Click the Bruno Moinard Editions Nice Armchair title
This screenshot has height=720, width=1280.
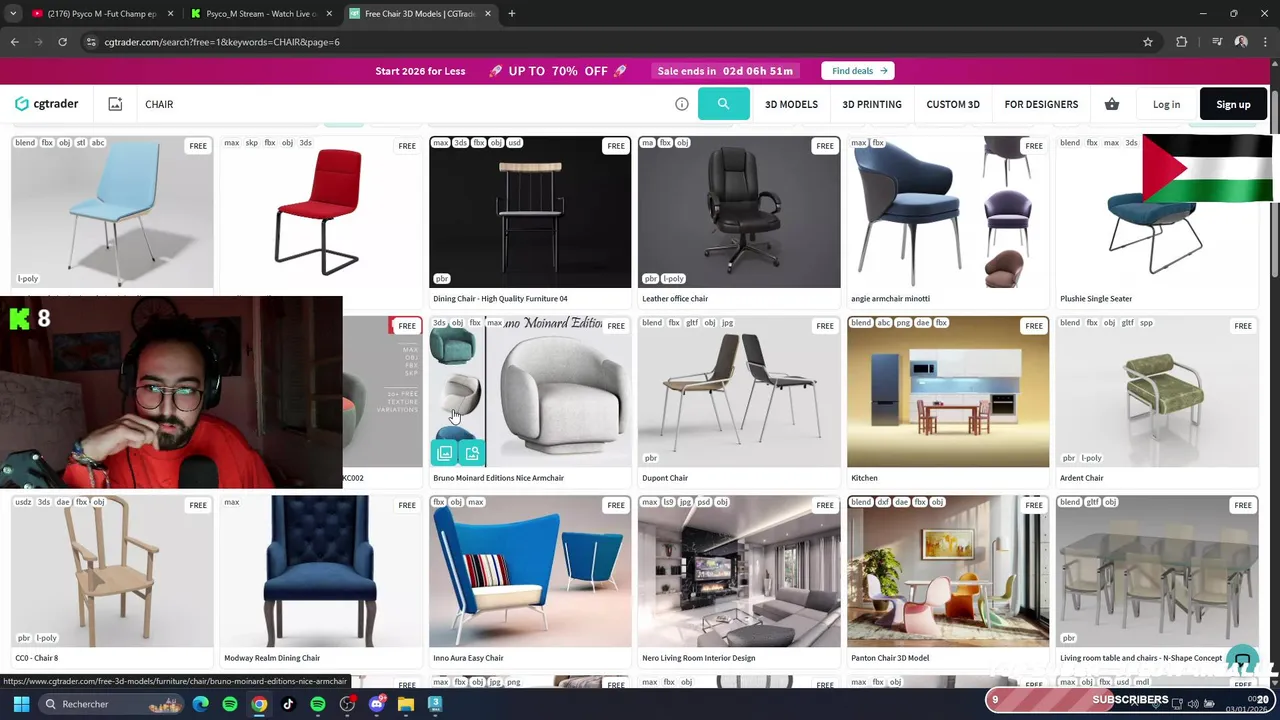[x=498, y=478]
